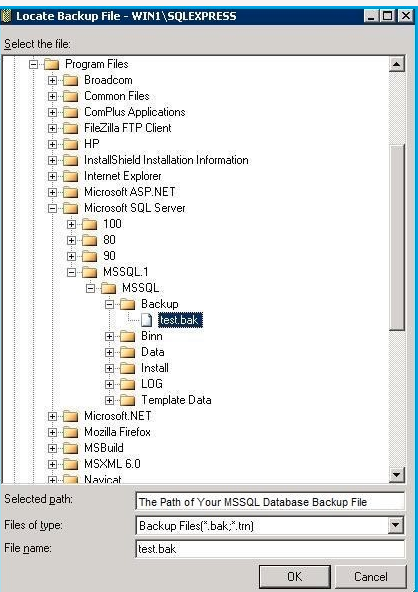The height and width of the screenshot is (592, 418).
Task: Select the LOG folder in tree
Action: click(x=152, y=384)
